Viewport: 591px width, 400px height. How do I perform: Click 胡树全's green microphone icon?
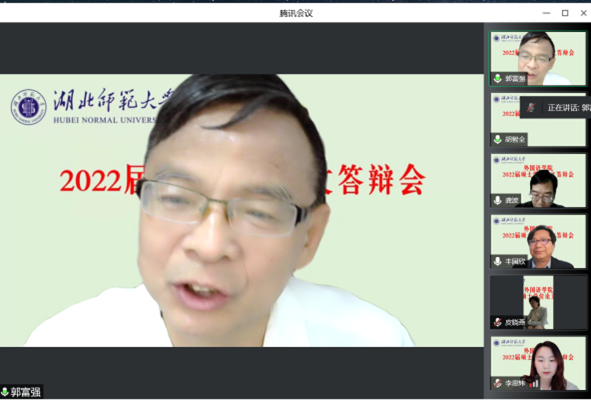pyautogui.click(x=498, y=139)
